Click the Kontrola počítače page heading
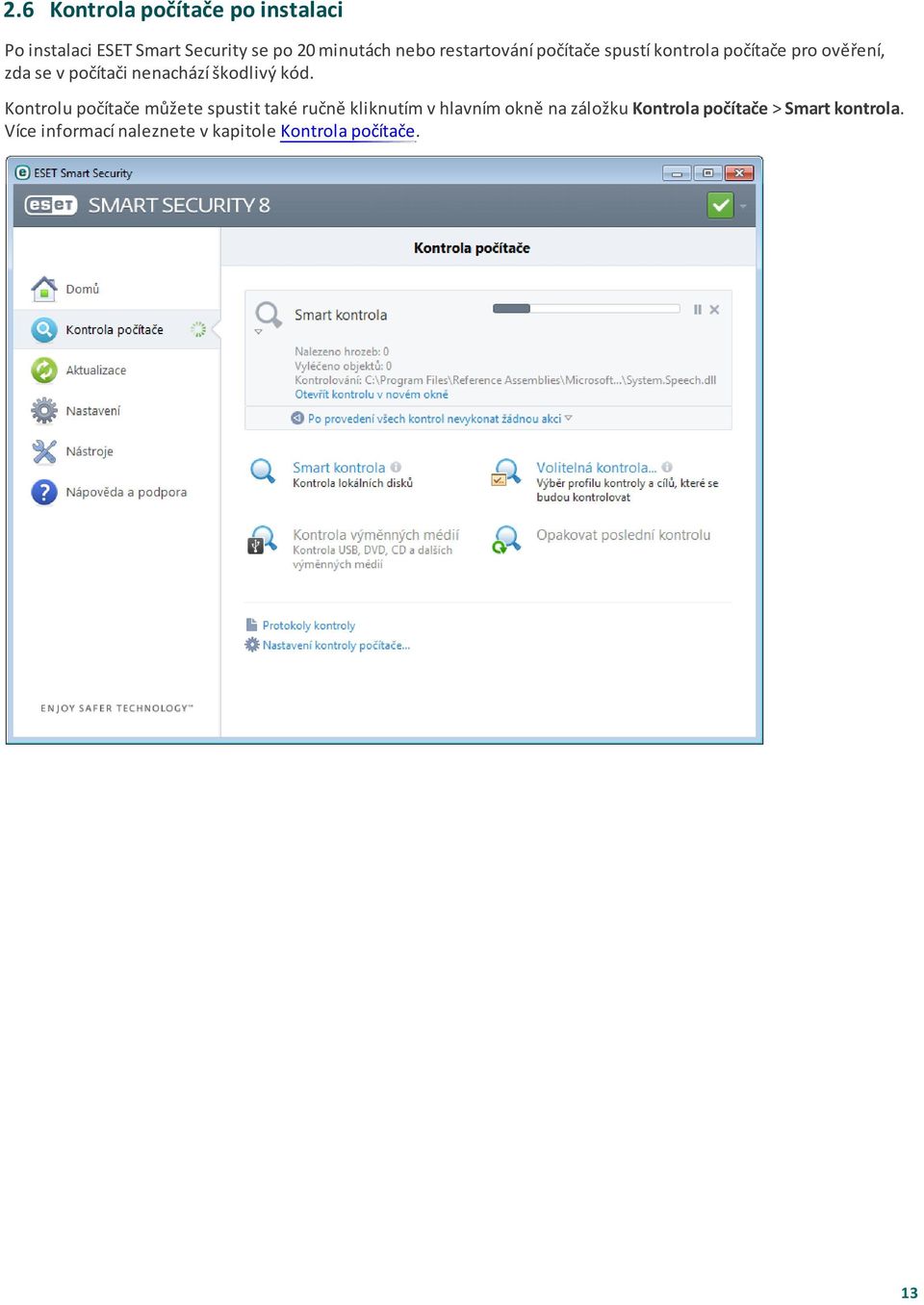Viewport: 924px width, 1305px height. [x=472, y=248]
